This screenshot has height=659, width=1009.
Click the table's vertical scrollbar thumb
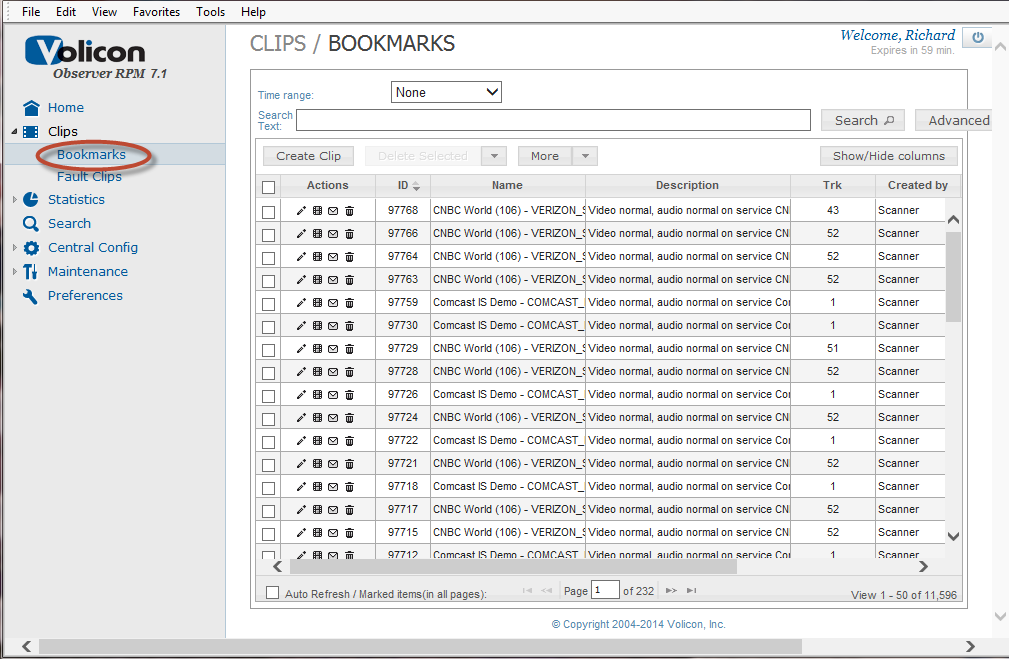click(953, 277)
